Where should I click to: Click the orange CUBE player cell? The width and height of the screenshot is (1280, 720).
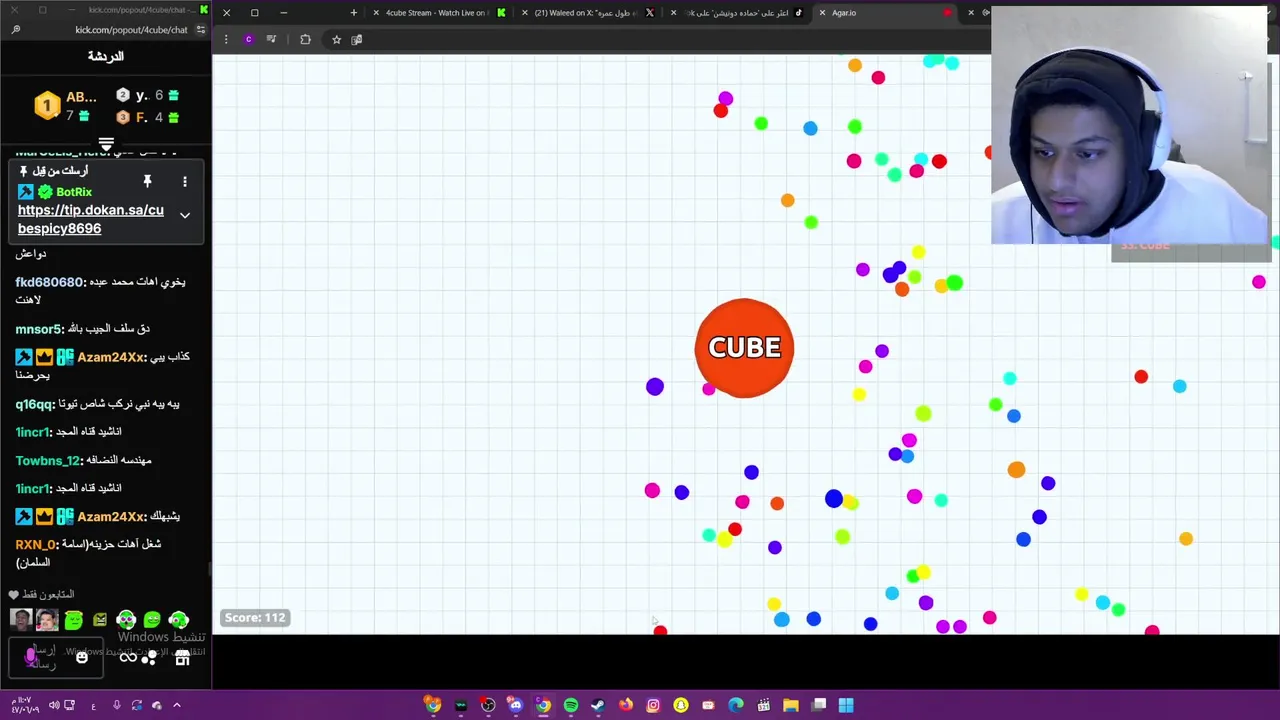744,348
